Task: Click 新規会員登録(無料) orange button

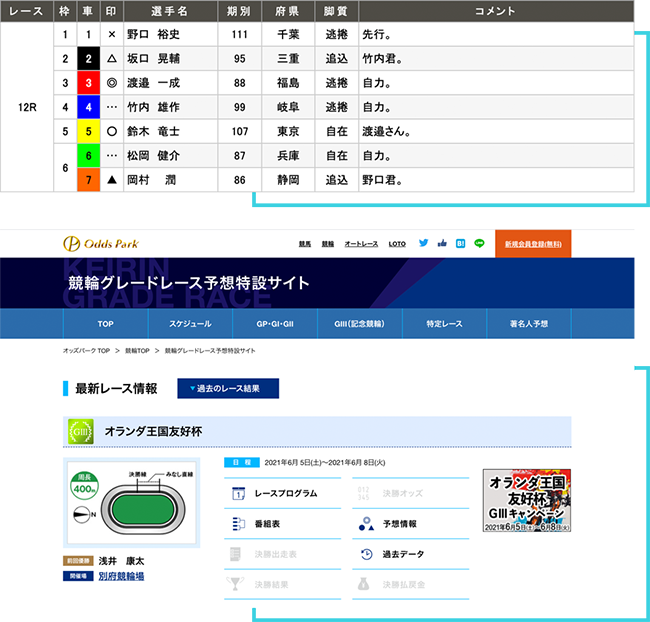Action: tap(533, 243)
